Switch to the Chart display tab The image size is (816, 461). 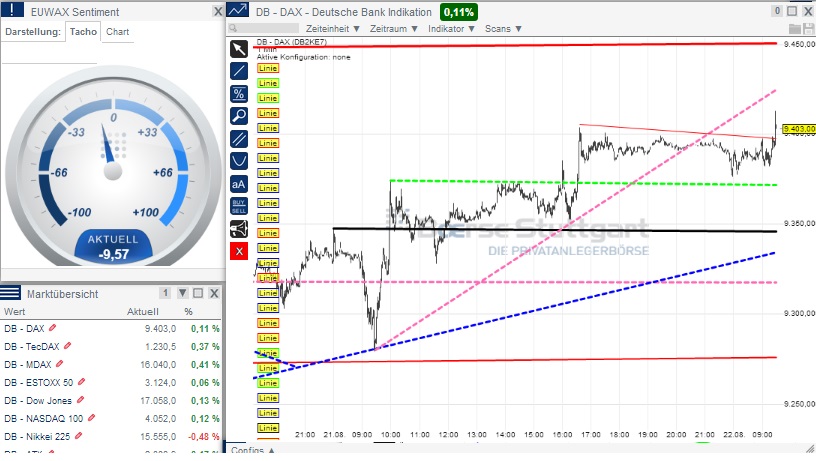[x=118, y=32]
